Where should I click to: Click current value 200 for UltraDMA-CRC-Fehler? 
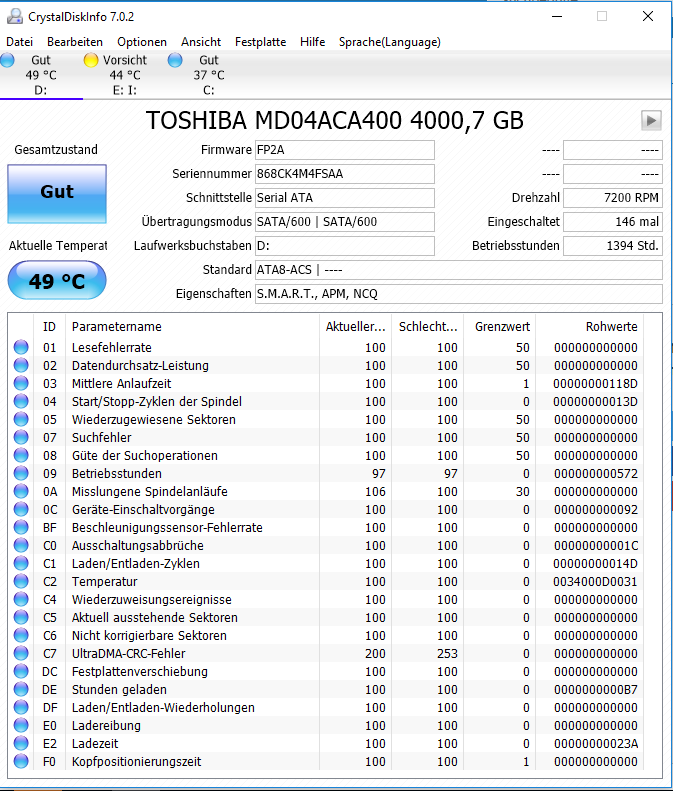point(375,654)
